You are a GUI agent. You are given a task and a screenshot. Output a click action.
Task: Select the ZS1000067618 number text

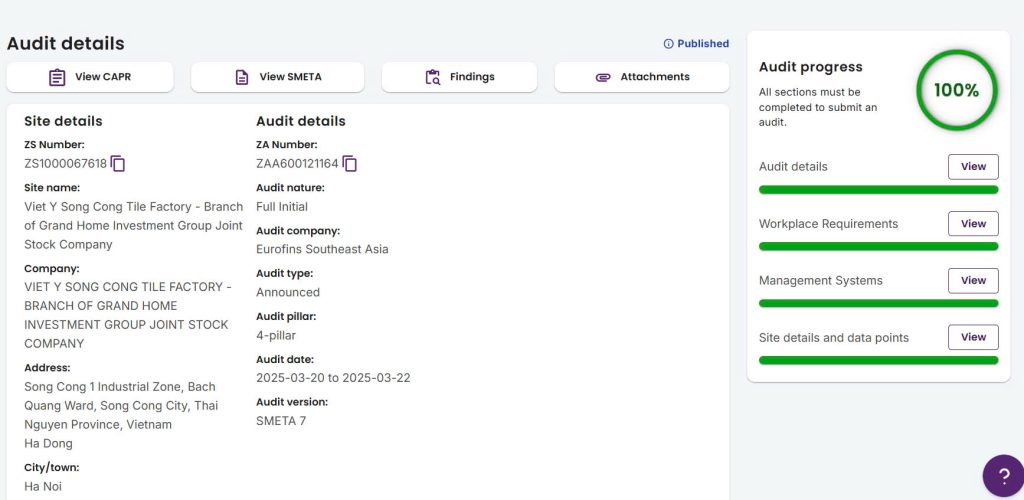click(65, 164)
